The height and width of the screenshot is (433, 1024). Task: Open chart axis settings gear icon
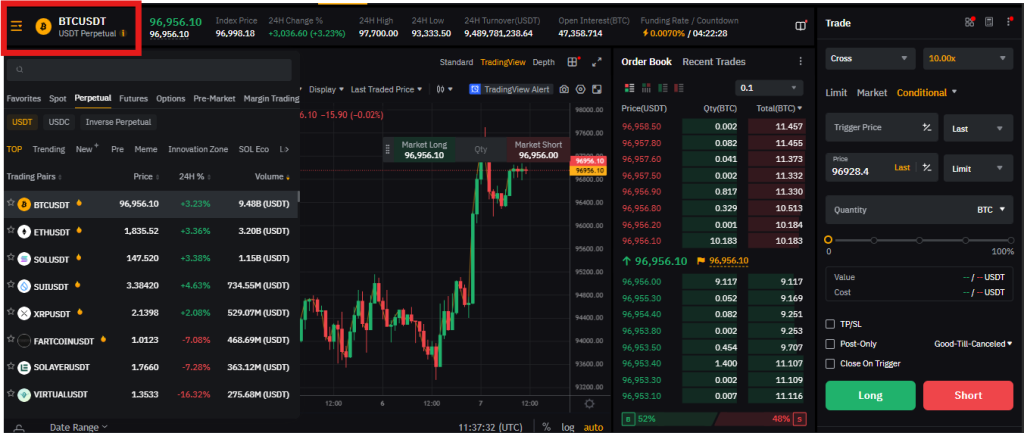pyautogui.click(x=590, y=404)
